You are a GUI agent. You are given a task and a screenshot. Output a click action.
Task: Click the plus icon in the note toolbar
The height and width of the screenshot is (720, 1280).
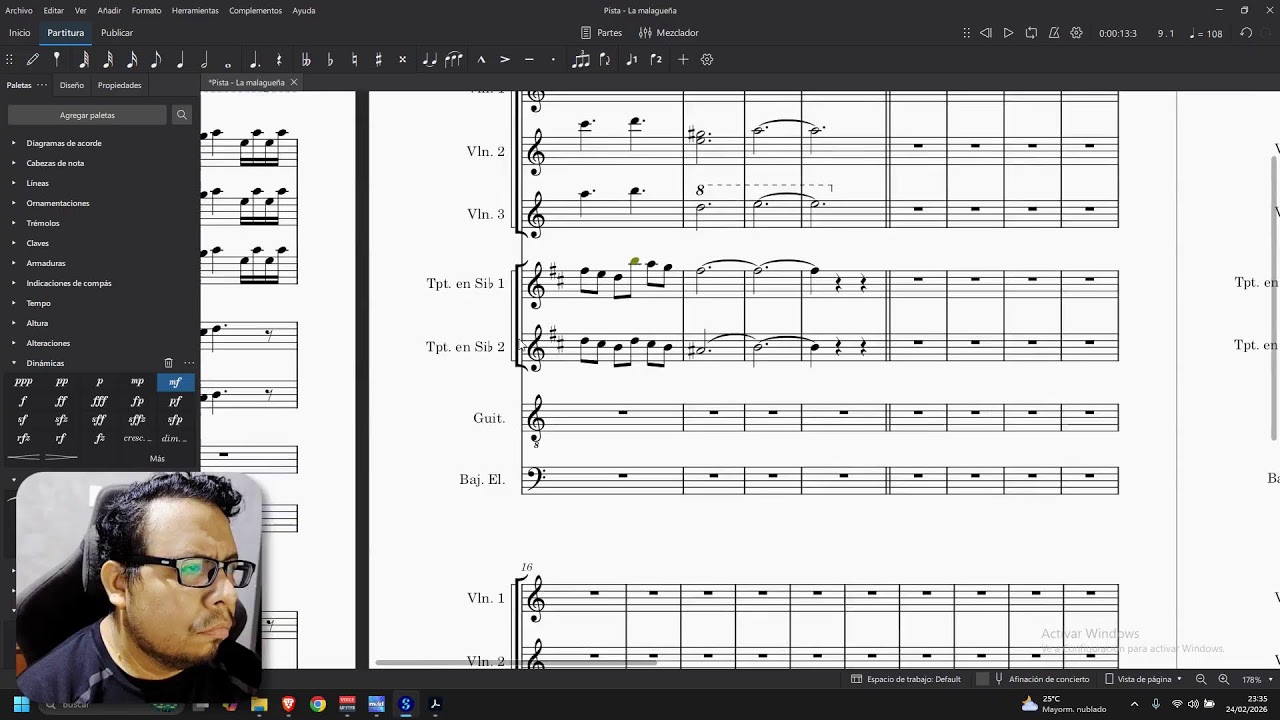pos(683,60)
